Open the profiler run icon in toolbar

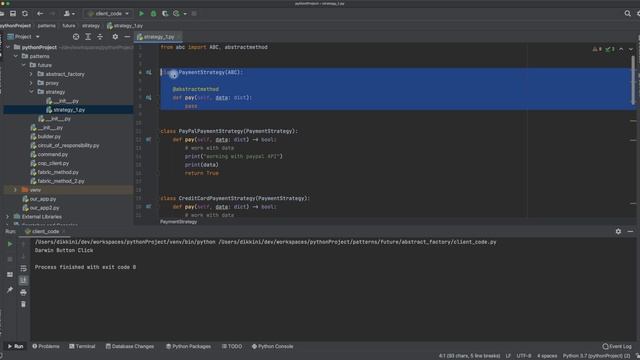tap(176, 13)
